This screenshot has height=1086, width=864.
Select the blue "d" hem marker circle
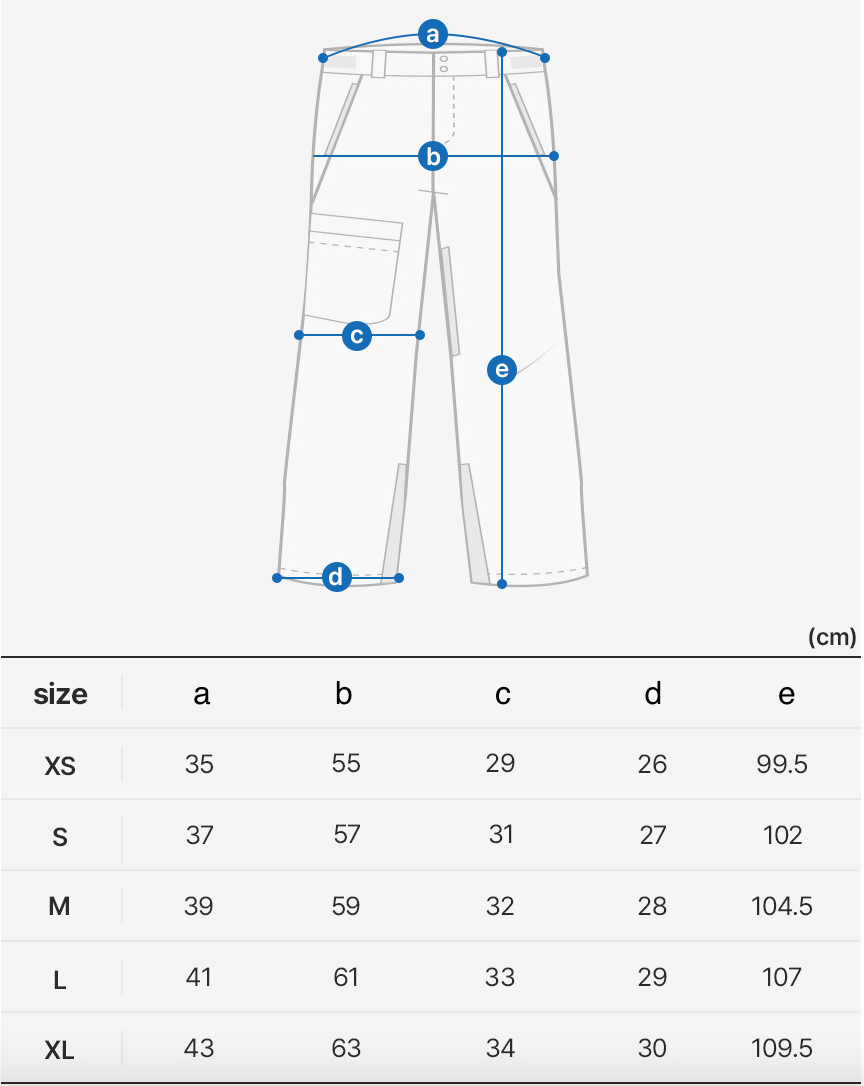(x=338, y=577)
